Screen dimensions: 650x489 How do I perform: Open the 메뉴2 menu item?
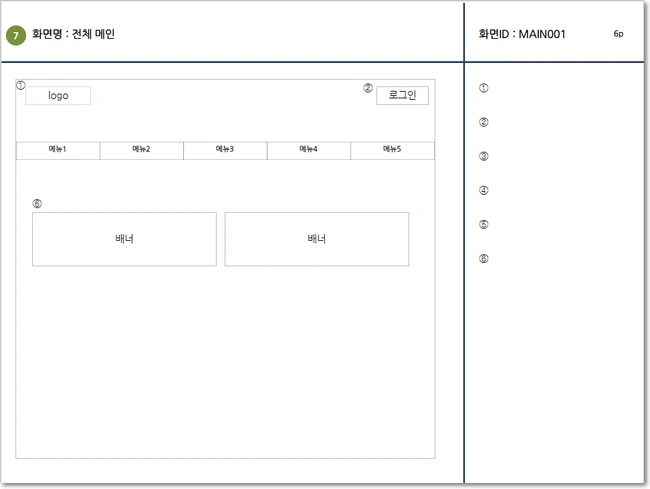tap(142, 150)
